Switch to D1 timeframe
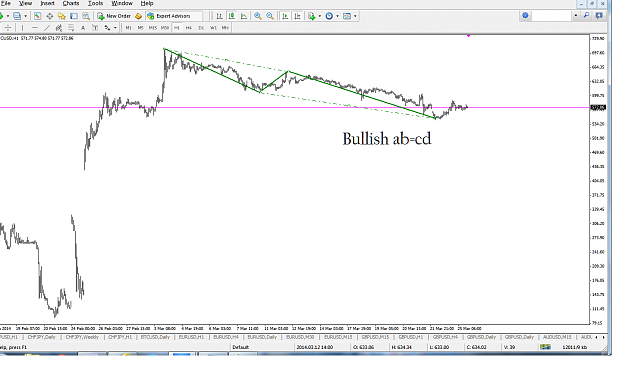The height and width of the screenshot is (371, 625). tap(201, 28)
